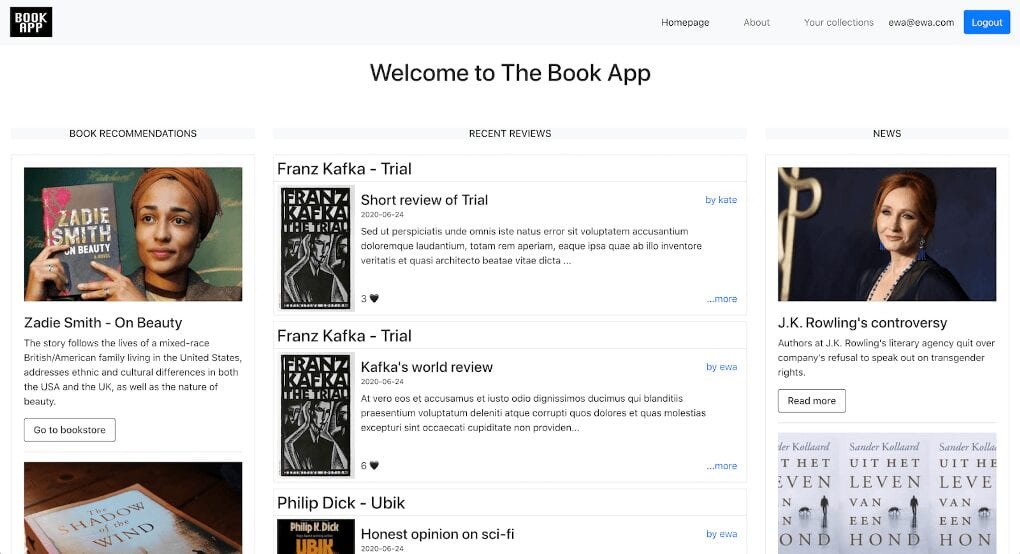The image size is (1020, 554).
Task: Open the Honest opinion on sci-fi title
Action: (437, 534)
